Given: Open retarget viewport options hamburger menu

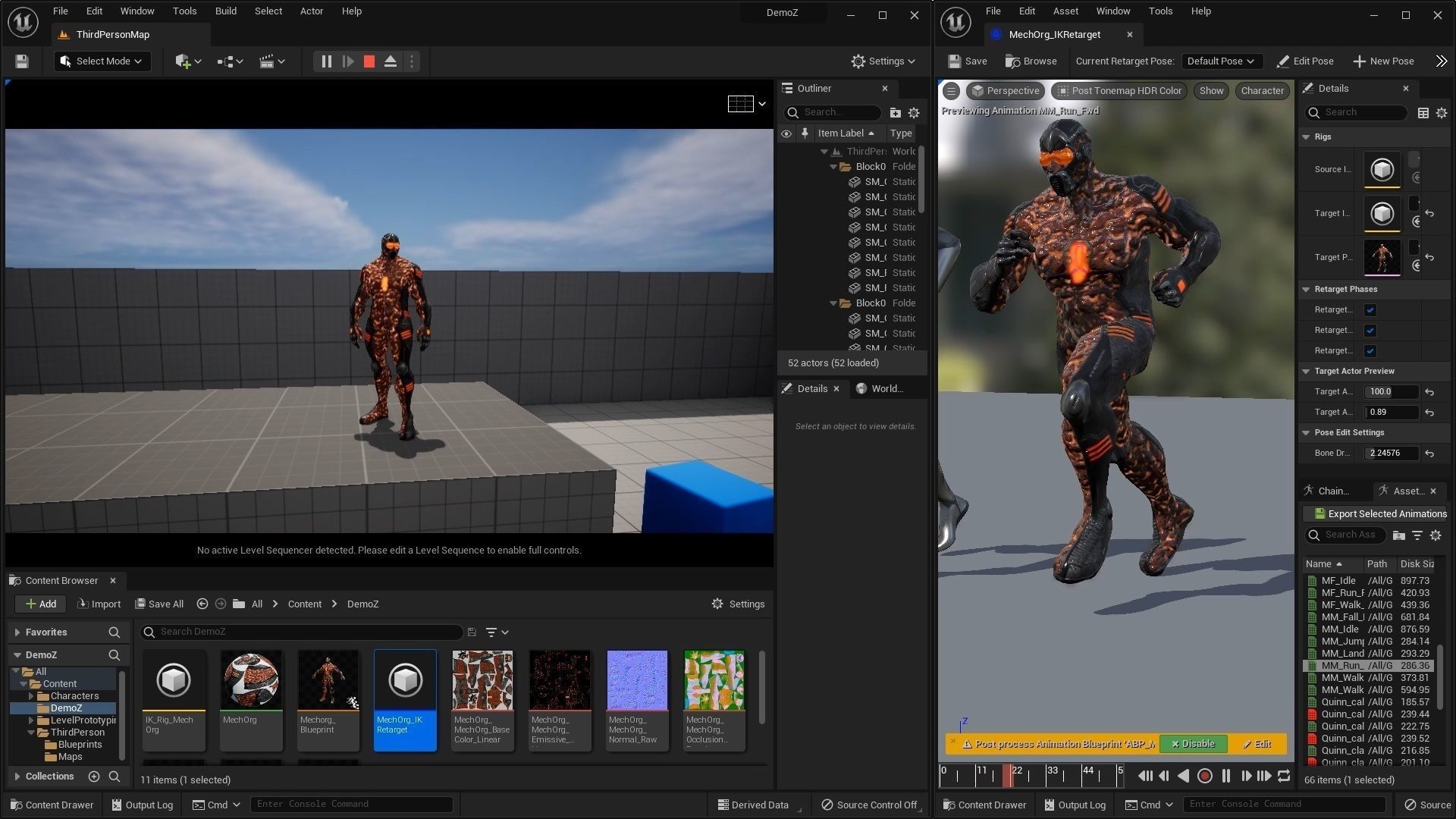Looking at the screenshot, I should (x=951, y=91).
